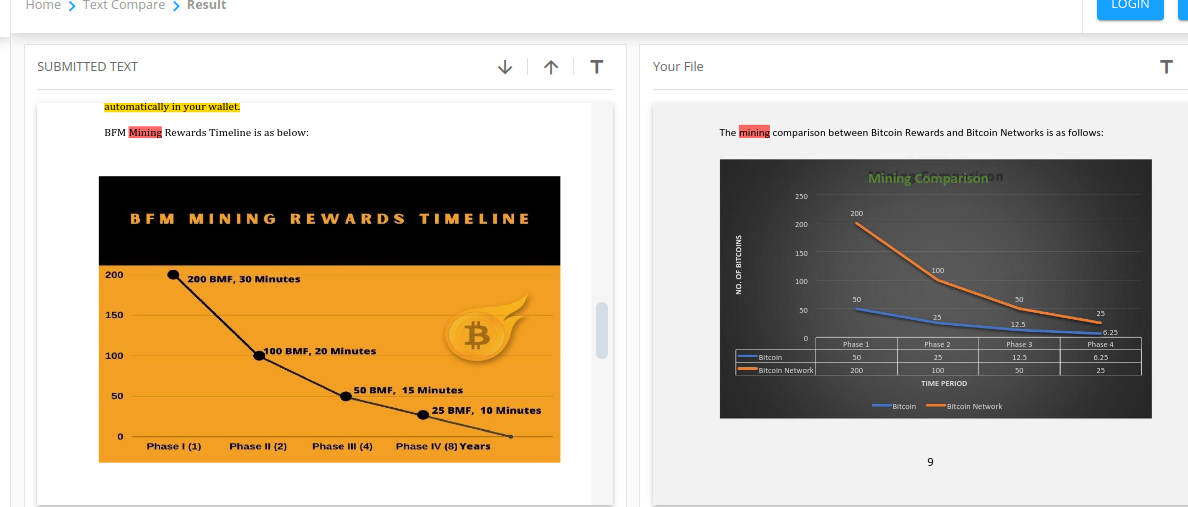The image size is (1188, 507).
Task: Click the 'Mining Comparison' chart title
Action: pyautogui.click(x=928, y=179)
